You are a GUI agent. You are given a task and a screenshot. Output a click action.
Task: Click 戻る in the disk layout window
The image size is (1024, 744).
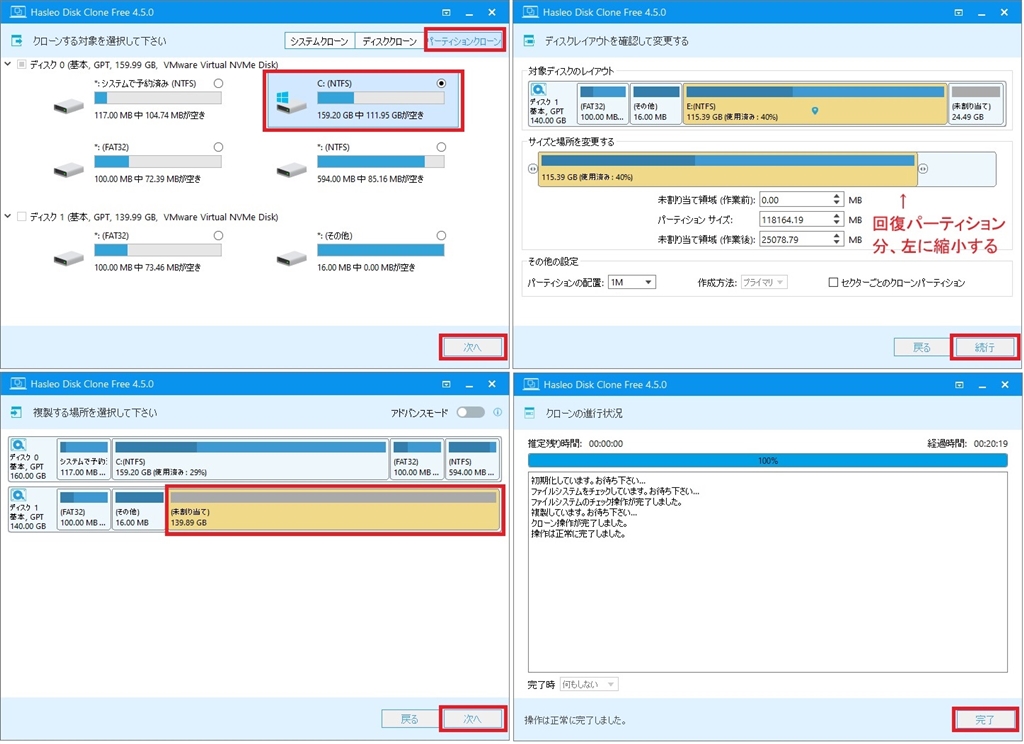(921, 348)
